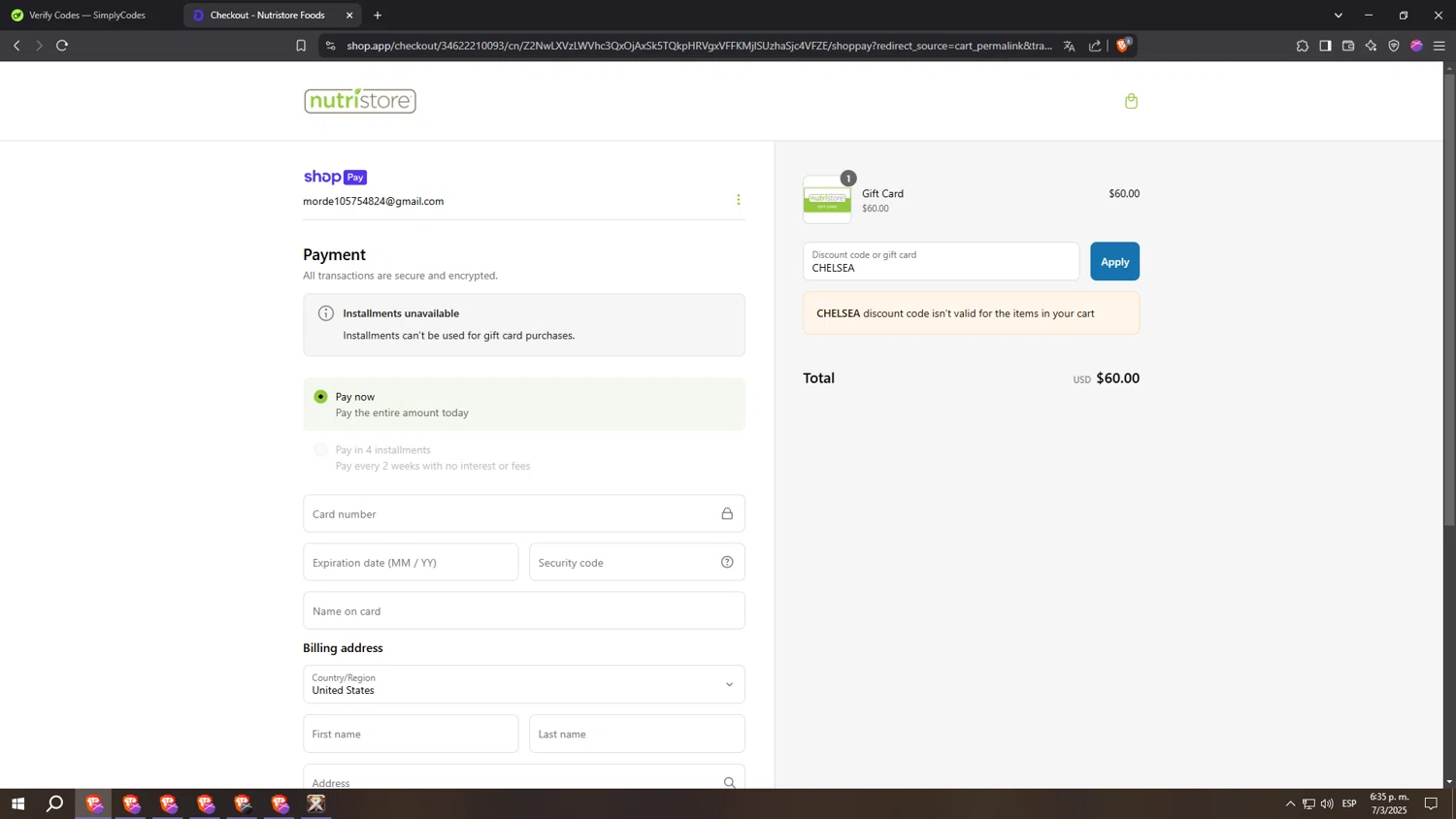Bookmark this page

pyautogui.click(x=301, y=46)
